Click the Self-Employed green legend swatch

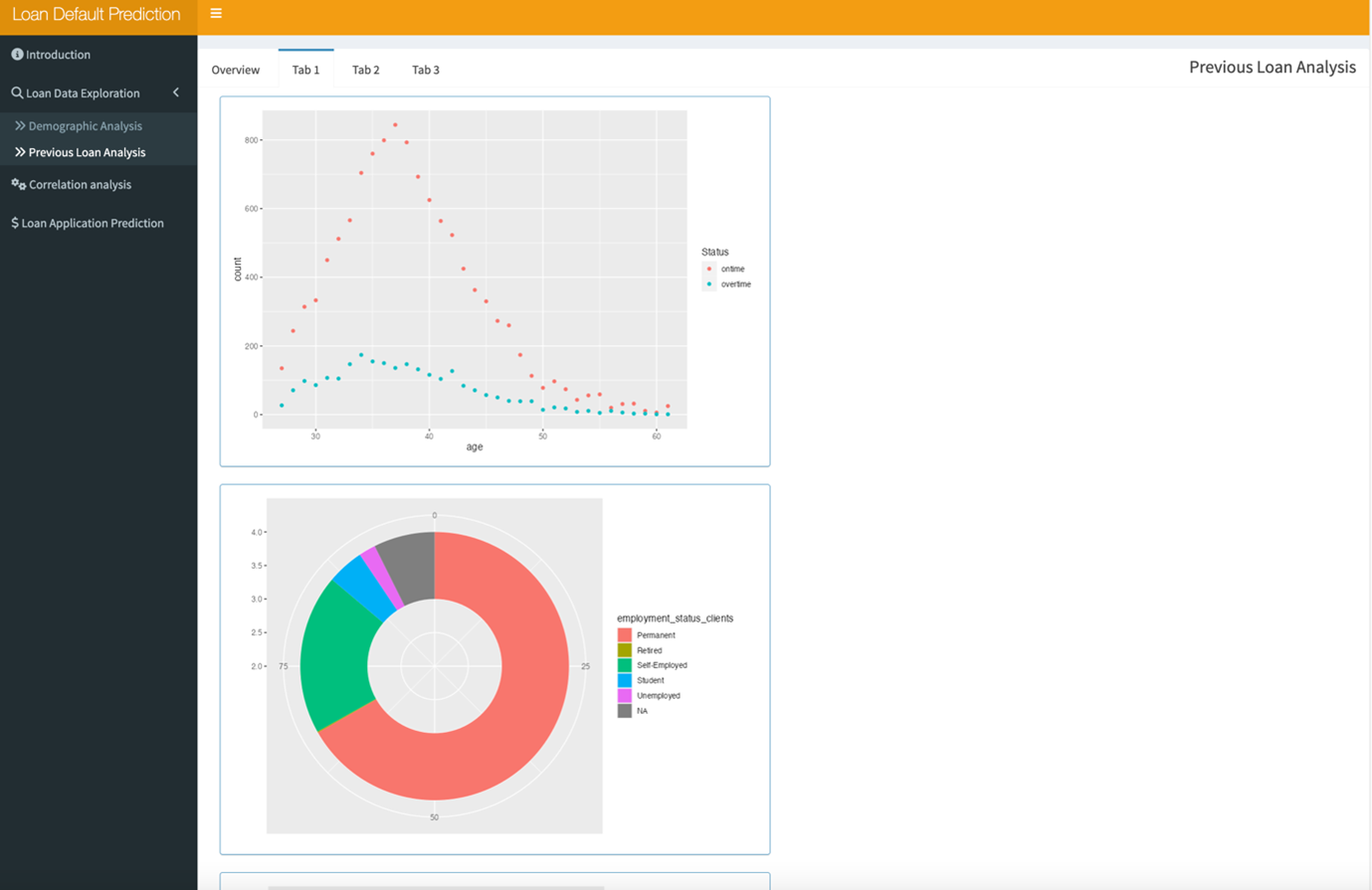pyautogui.click(x=625, y=665)
